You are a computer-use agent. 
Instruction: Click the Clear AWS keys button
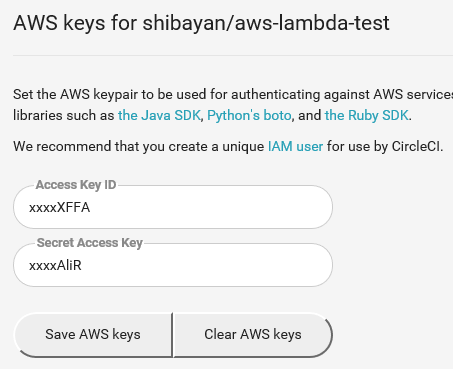point(253,334)
